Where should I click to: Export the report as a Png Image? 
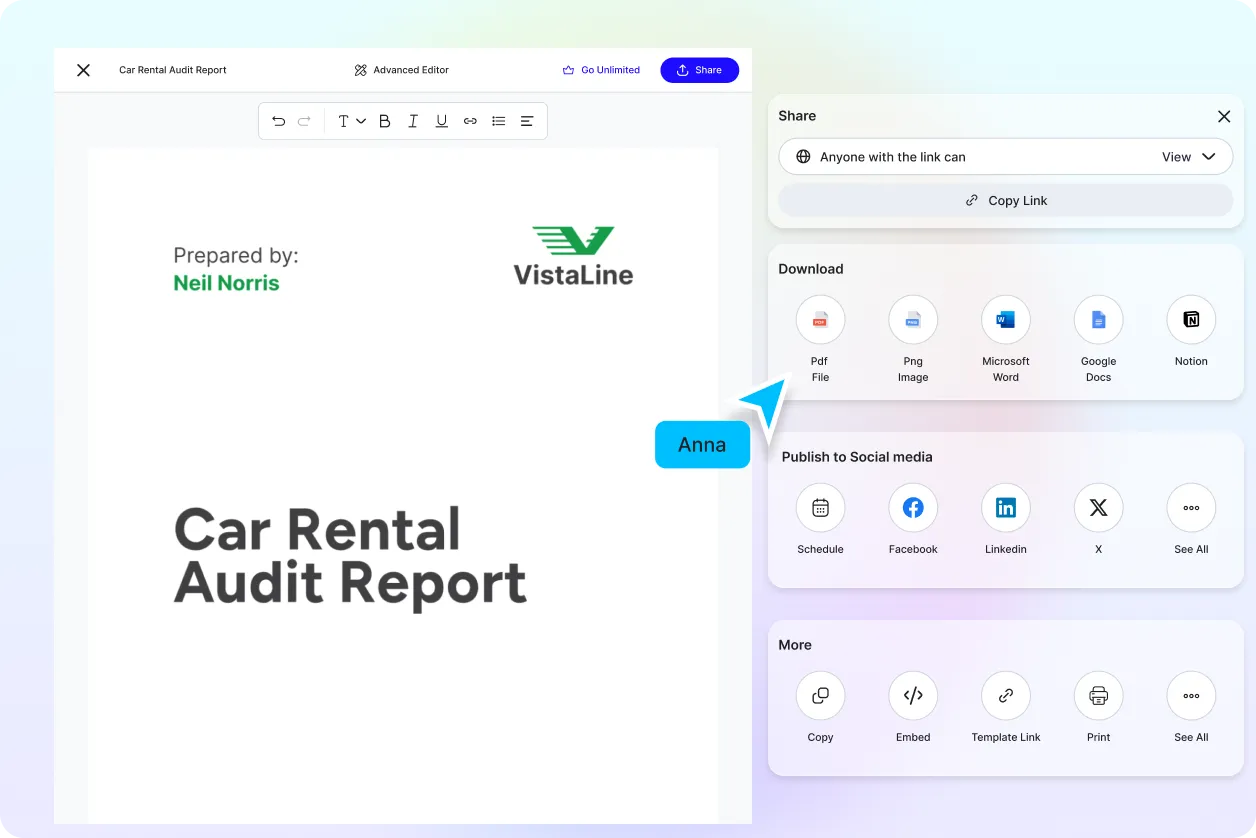pos(913,319)
